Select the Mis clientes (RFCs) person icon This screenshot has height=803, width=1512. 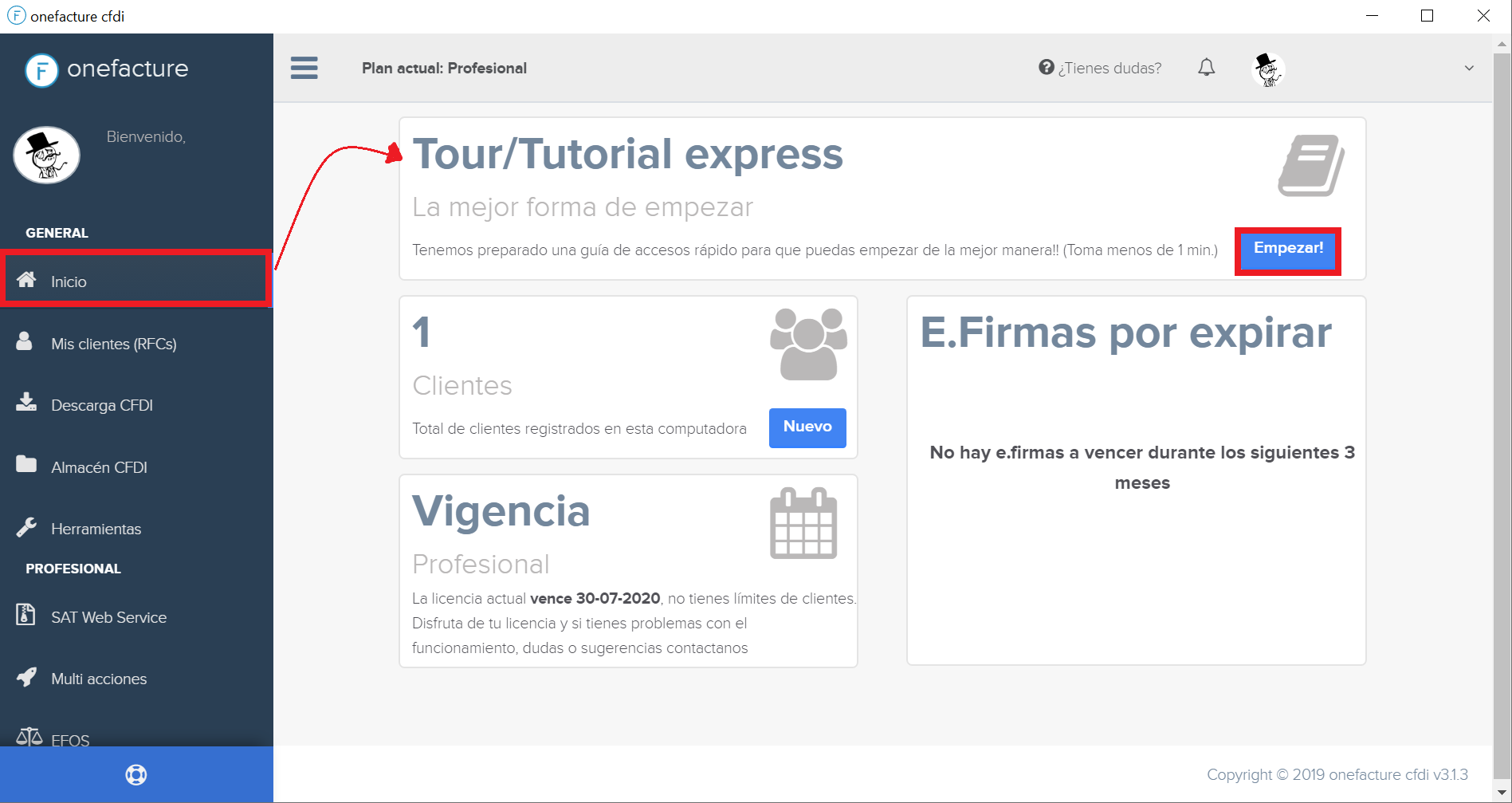coord(25,341)
